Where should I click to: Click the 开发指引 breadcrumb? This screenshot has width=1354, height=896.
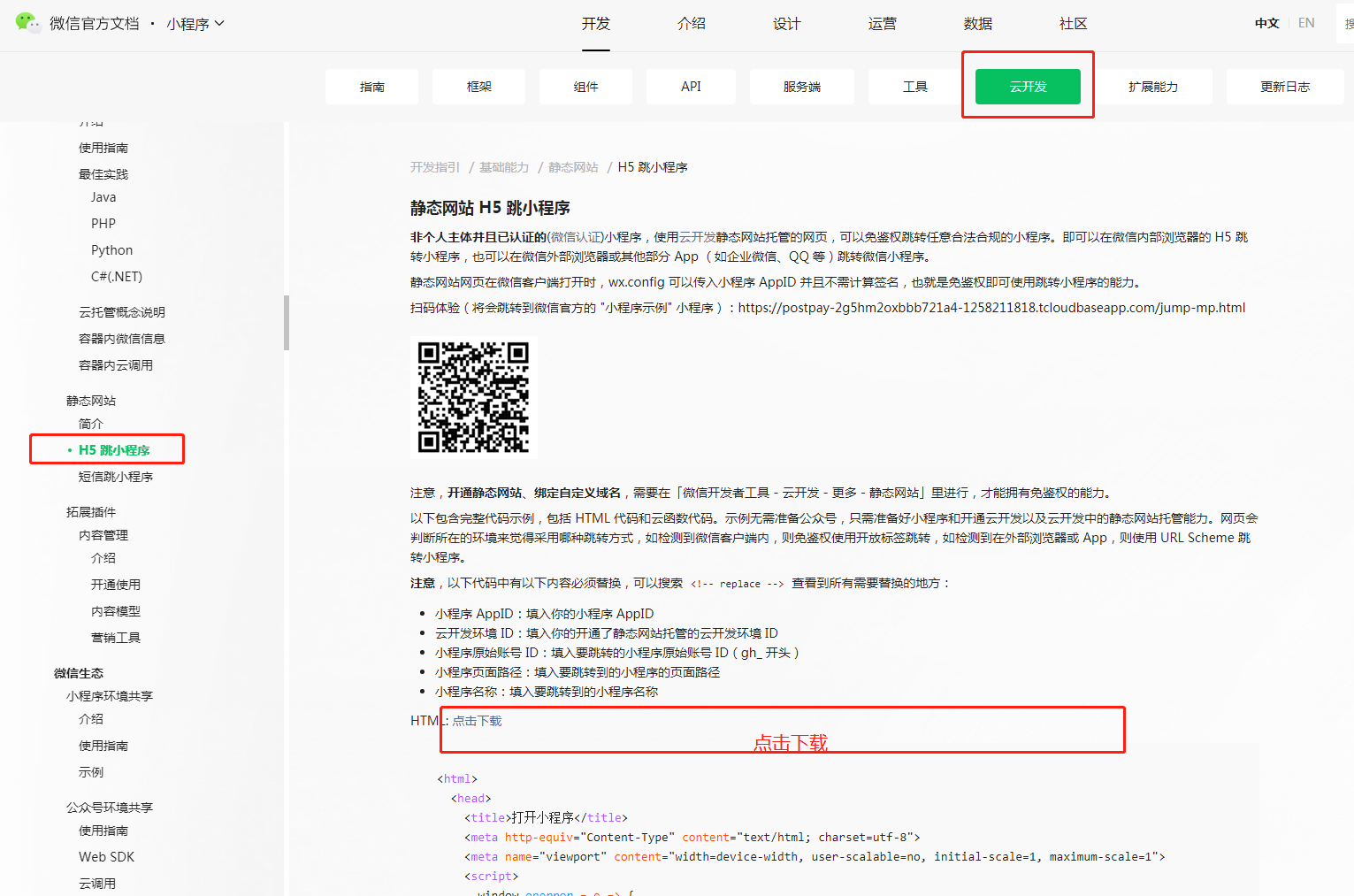tap(435, 167)
